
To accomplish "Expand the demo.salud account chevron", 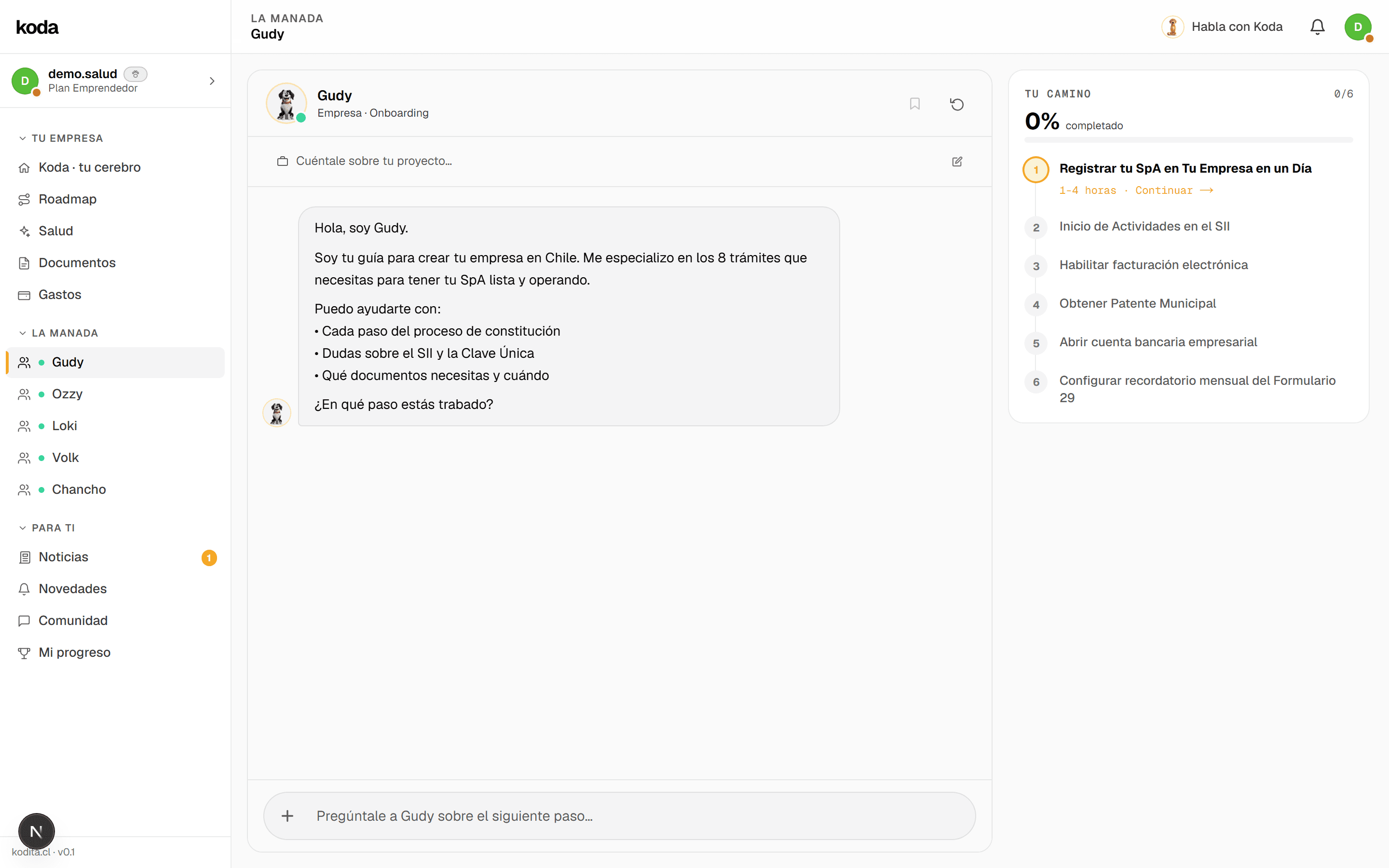I will [212, 81].
